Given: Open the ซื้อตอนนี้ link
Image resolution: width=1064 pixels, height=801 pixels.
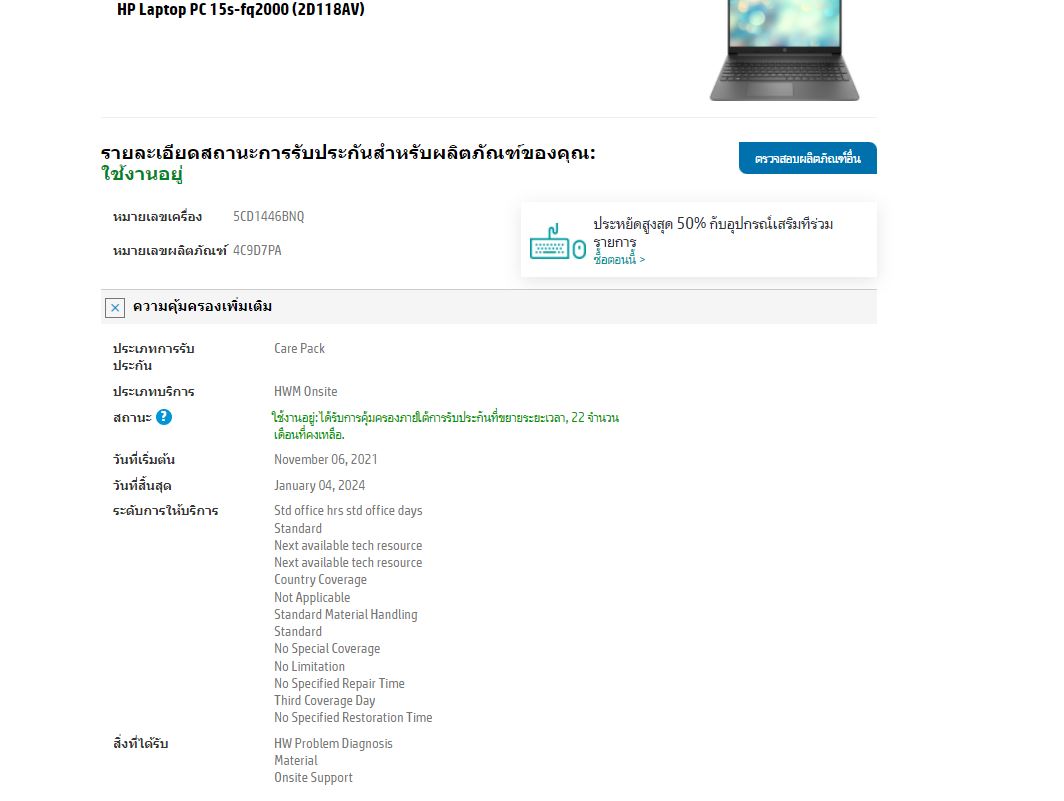Looking at the screenshot, I should coord(619,259).
